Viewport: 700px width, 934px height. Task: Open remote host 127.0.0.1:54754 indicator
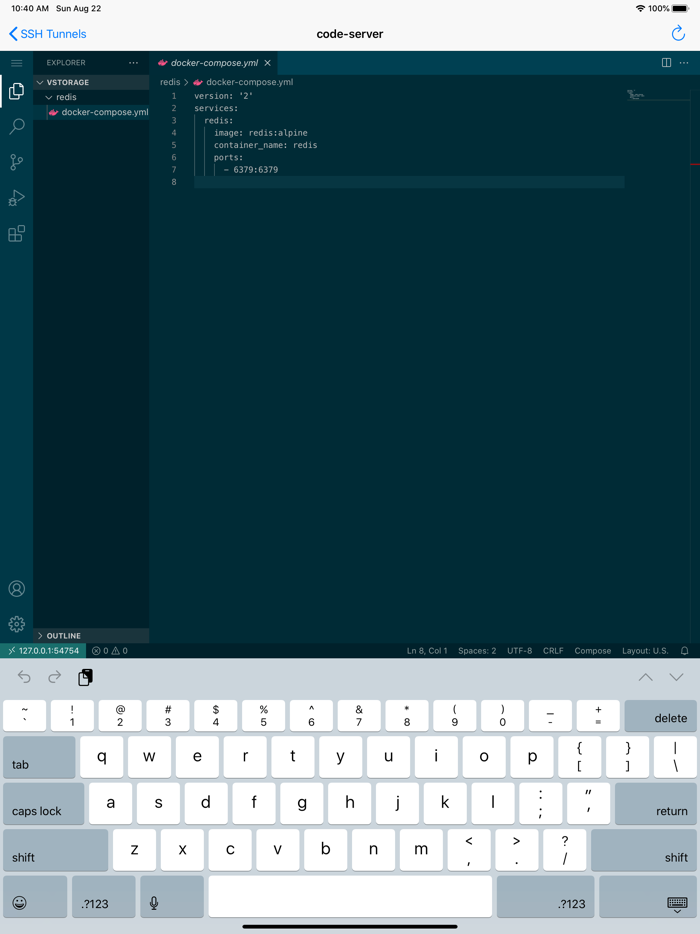[x=43, y=650]
